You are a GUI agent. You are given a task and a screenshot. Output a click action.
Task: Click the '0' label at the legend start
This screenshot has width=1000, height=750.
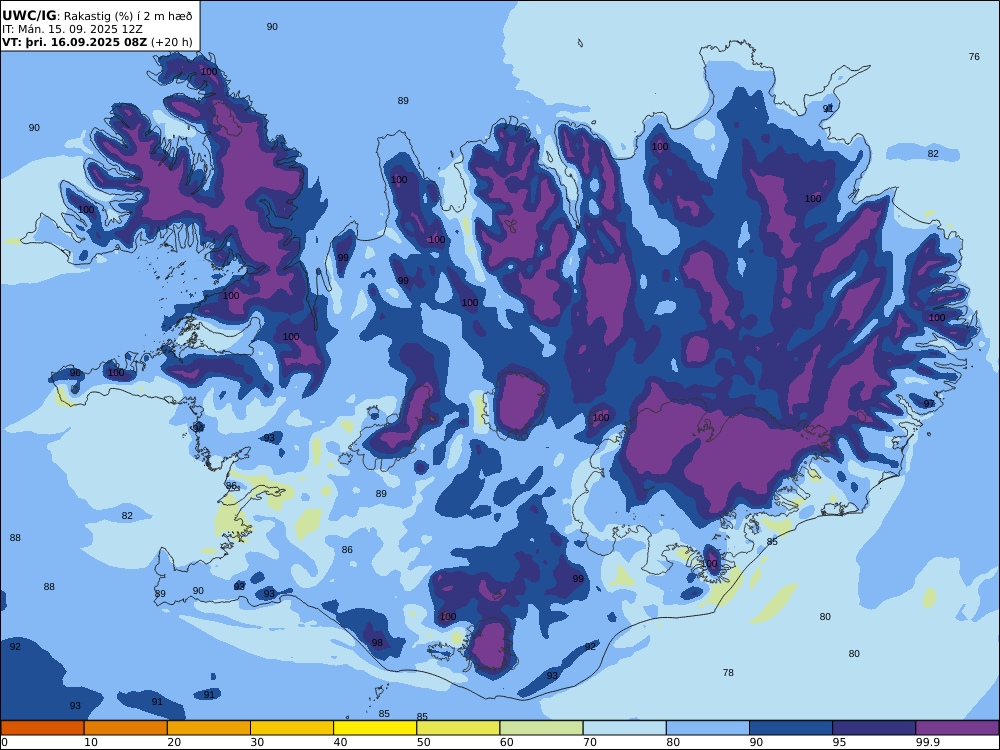tap(4, 742)
